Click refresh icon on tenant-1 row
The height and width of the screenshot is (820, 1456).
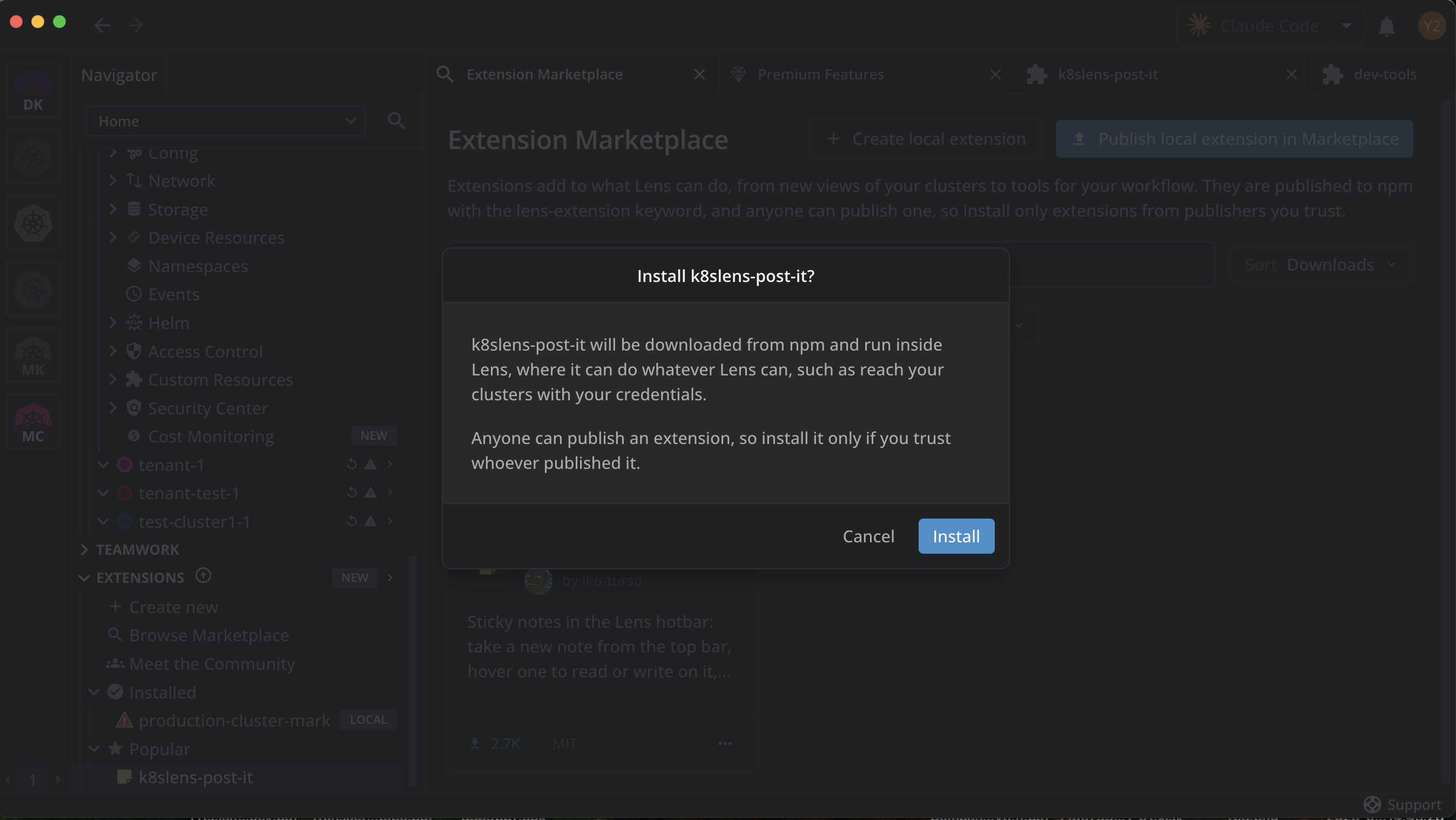[x=352, y=465]
